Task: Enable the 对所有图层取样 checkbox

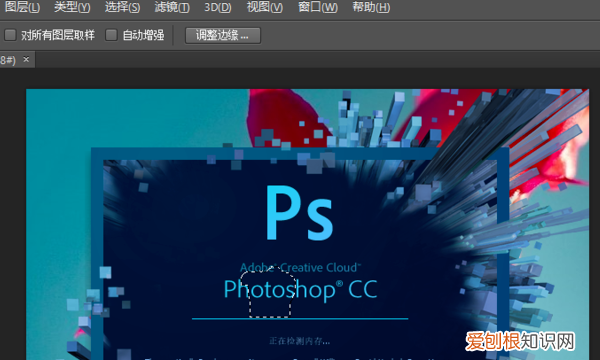Action: [x=10, y=35]
